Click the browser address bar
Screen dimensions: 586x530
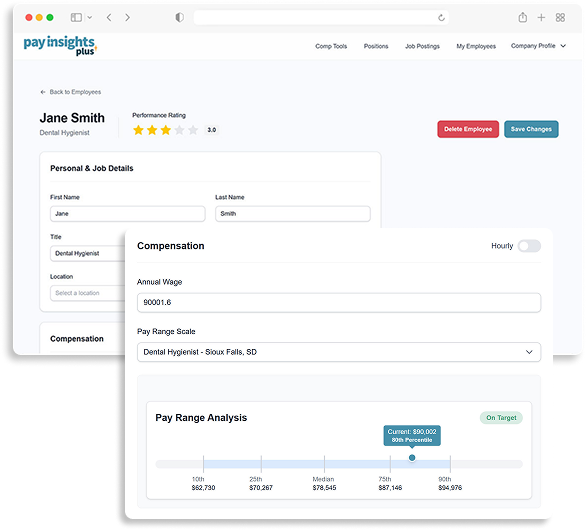[x=321, y=18]
